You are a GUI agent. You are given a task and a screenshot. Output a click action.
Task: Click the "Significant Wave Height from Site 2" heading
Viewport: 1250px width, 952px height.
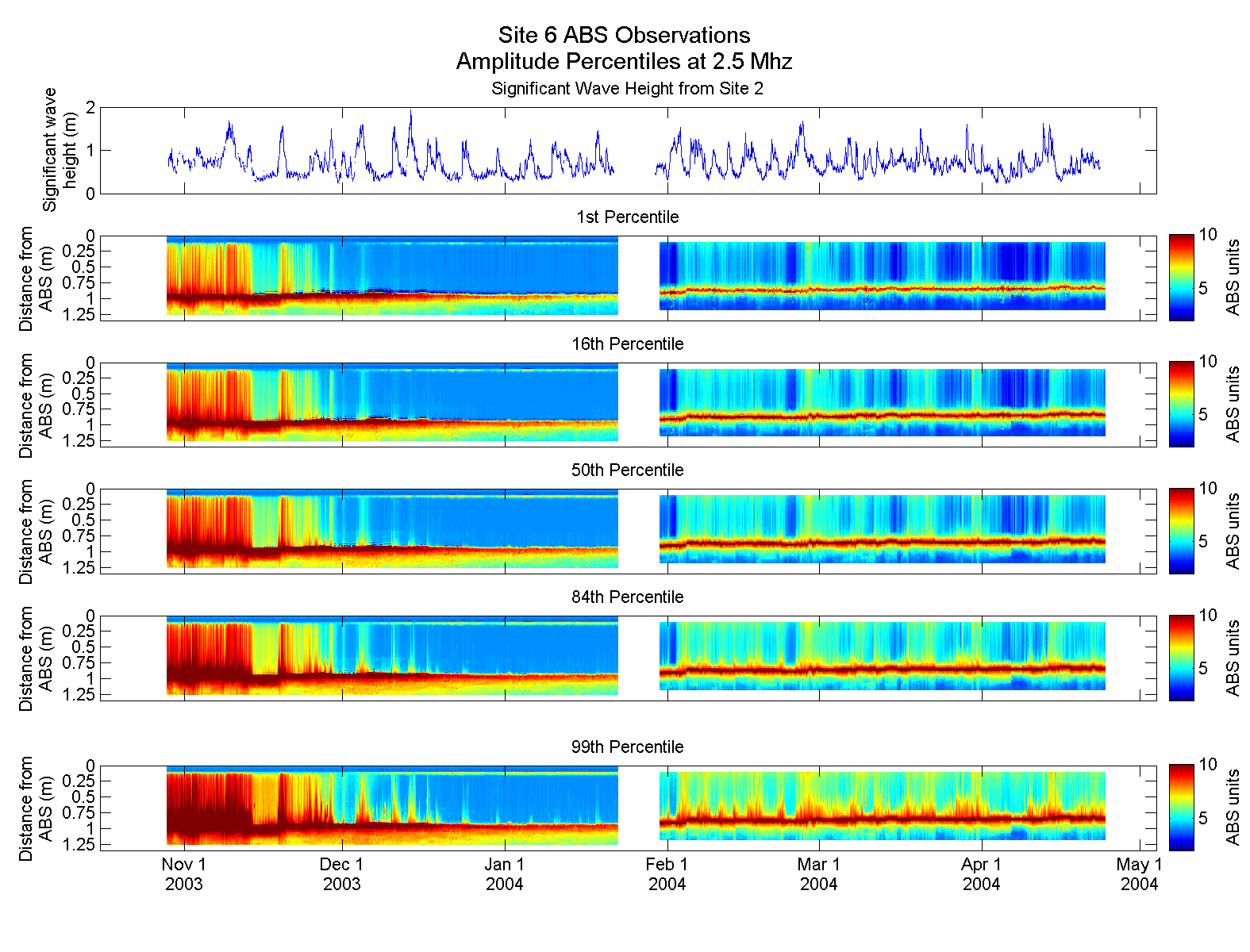click(627, 89)
